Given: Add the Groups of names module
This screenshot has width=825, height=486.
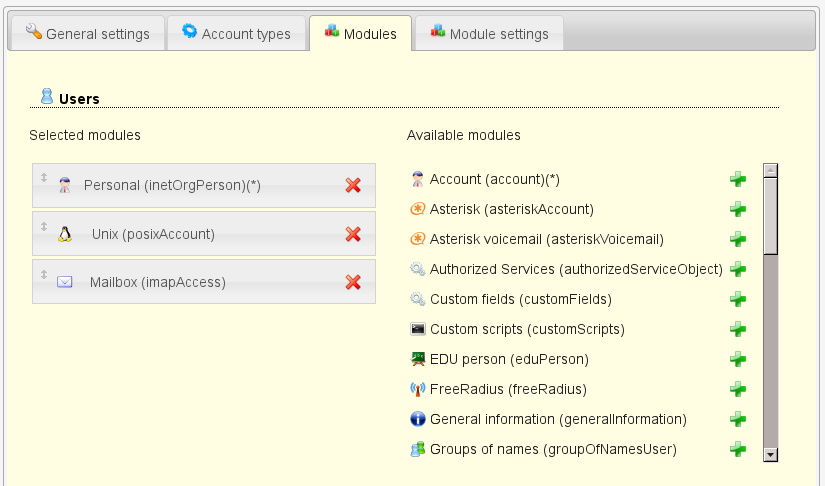Looking at the screenshot, I should coord(738,449).
